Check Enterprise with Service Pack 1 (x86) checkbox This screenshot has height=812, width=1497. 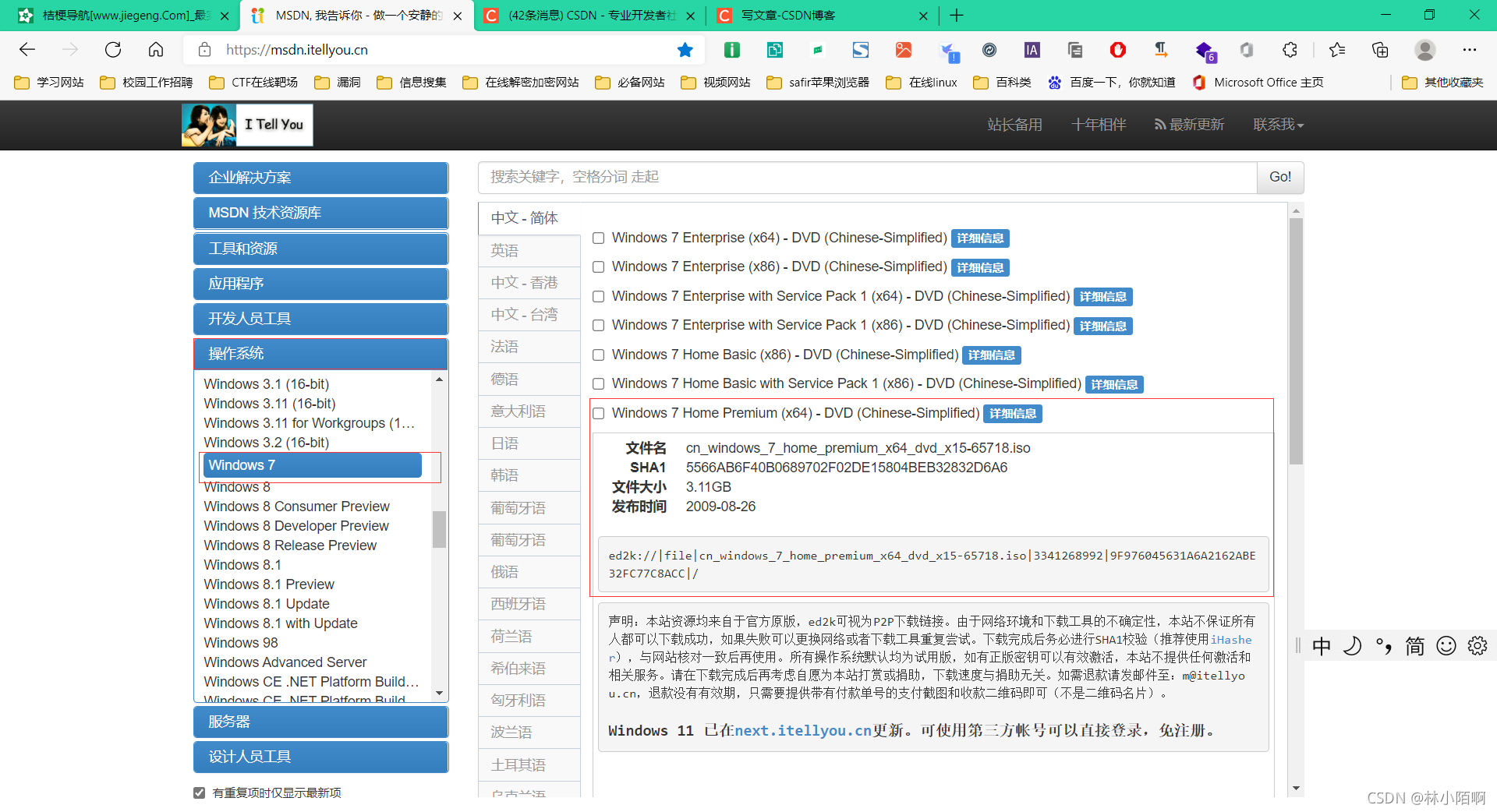pyautogui.click(x=599, y=326)
